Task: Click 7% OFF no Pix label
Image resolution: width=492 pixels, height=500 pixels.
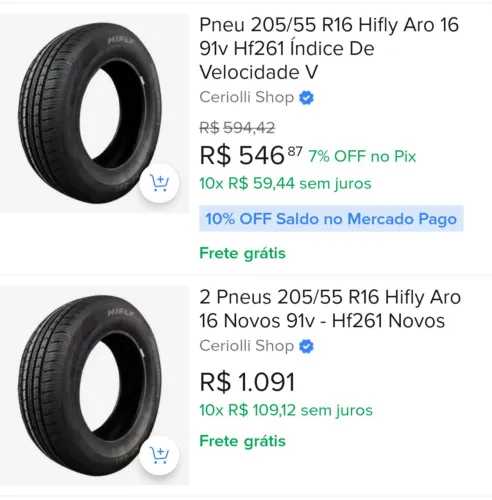Action: pyautogui.click(x=362, y=156)
